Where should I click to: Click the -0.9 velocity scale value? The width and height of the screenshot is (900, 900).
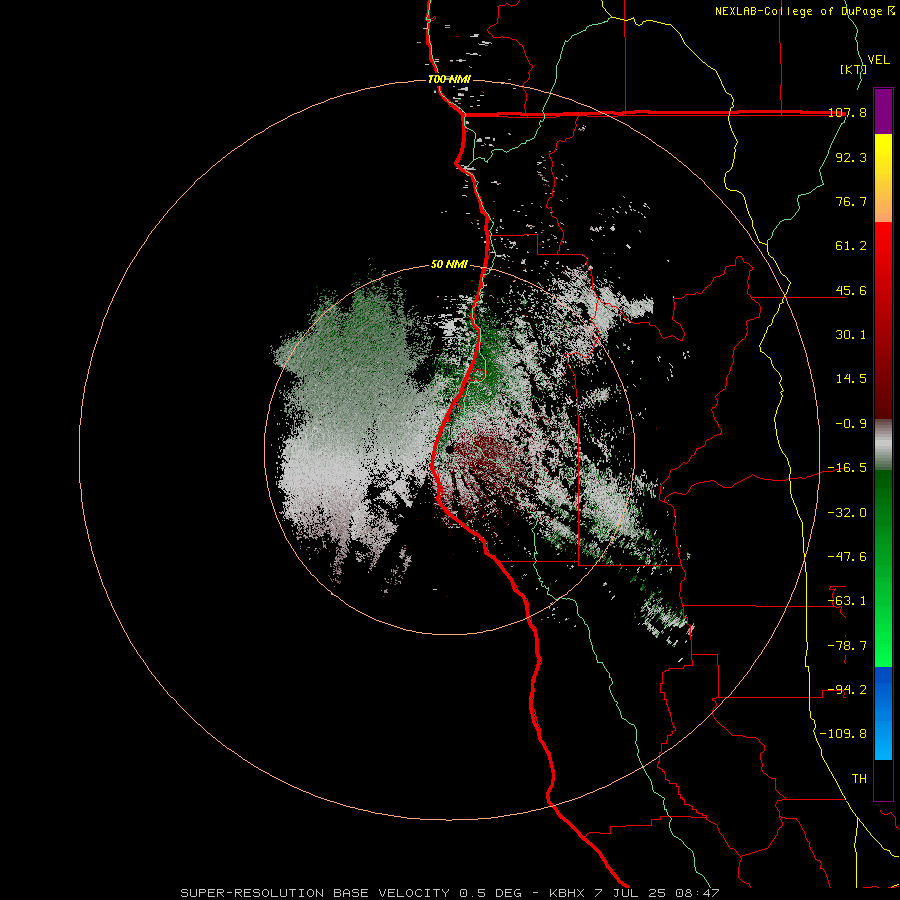pyautogui.click(x=851, y=424)
